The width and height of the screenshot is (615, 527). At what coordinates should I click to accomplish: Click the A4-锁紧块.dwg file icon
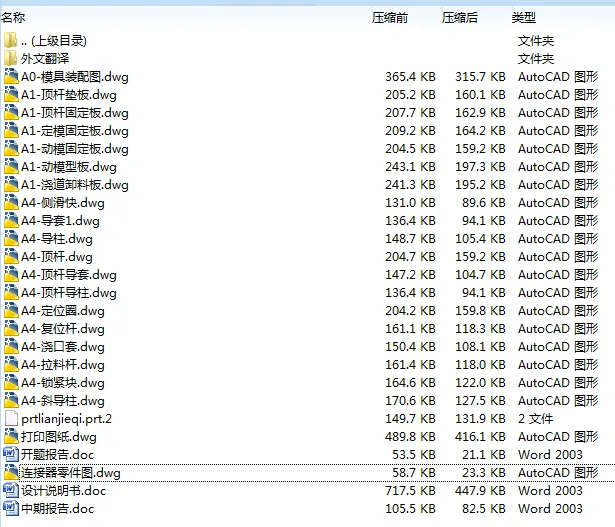click(11, 383)
